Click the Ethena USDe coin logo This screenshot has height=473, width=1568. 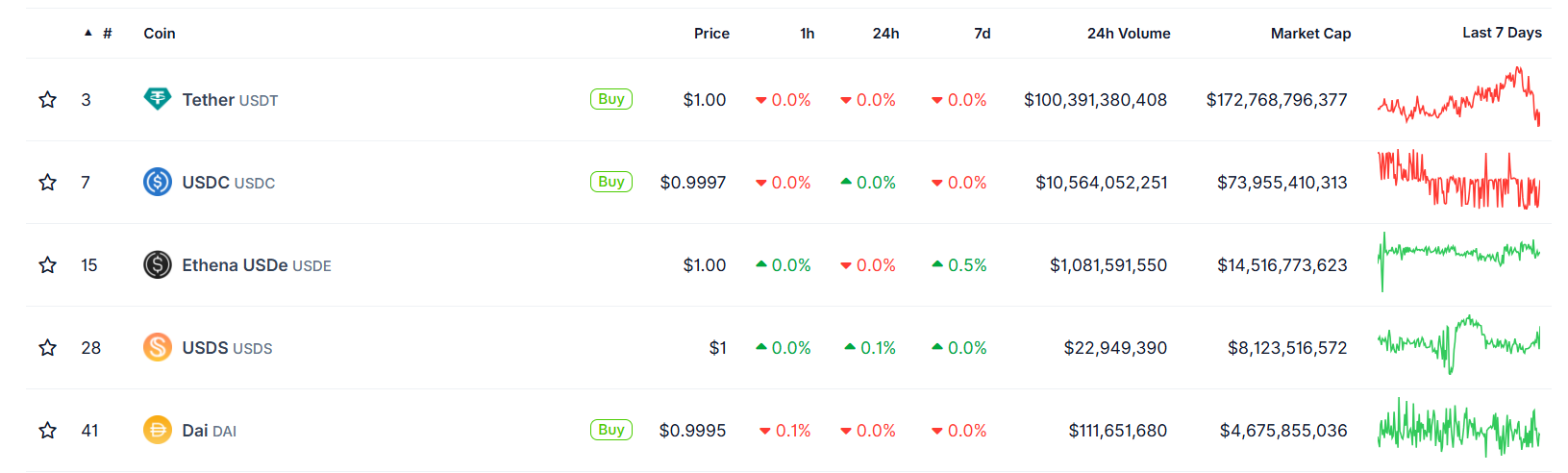coord(158,264)
